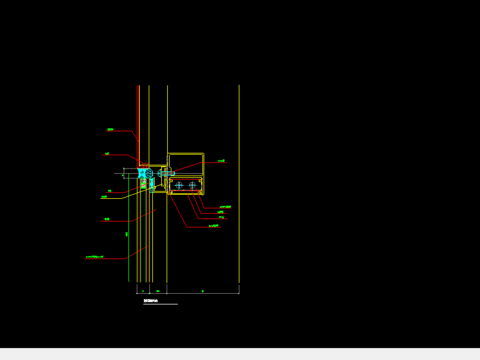
Task: Select the leftmost dimension value on the bottom dimension line
Action: coord(143,291)
